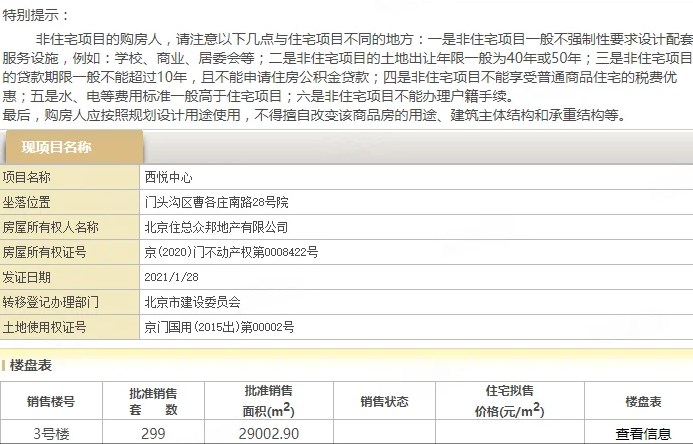The image size is (693, 444).
Task: Select the 现项目名称 tab header
Action: pyautogui.click(x=57, y=147)
